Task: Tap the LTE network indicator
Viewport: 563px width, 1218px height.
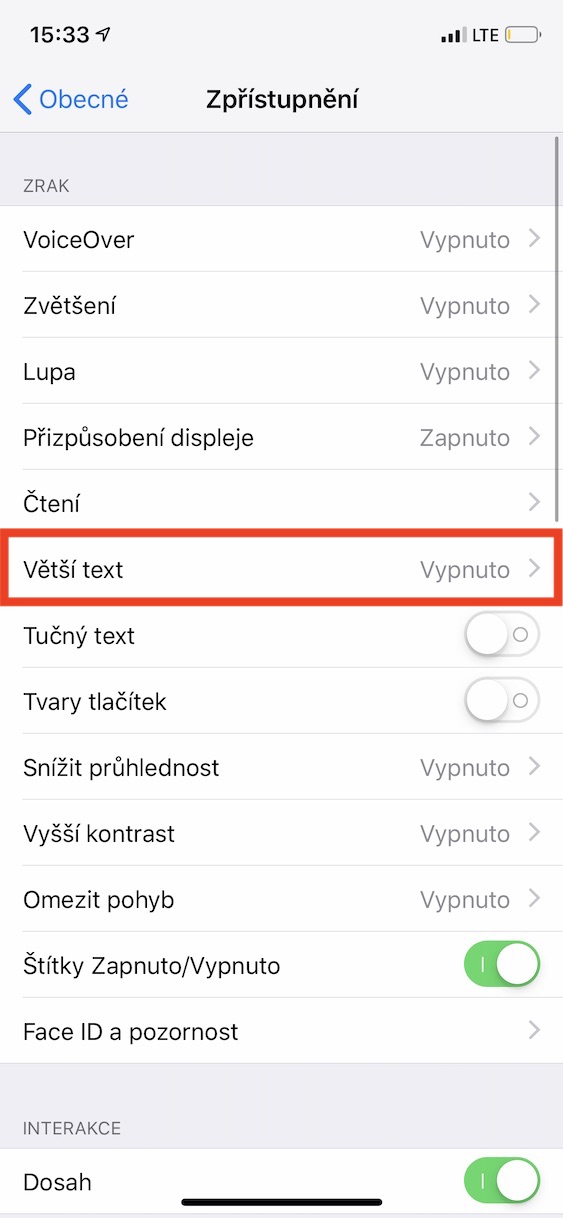Action: coord(486,35)
